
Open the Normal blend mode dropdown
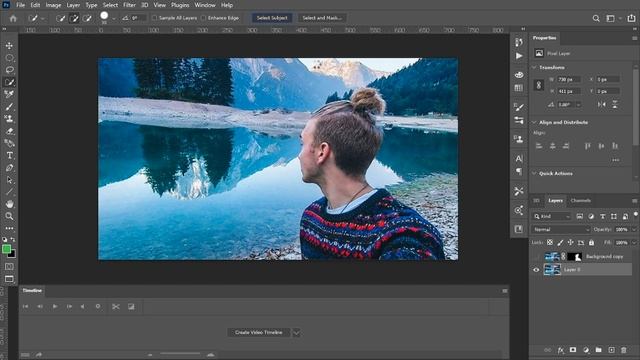[561, 229]
